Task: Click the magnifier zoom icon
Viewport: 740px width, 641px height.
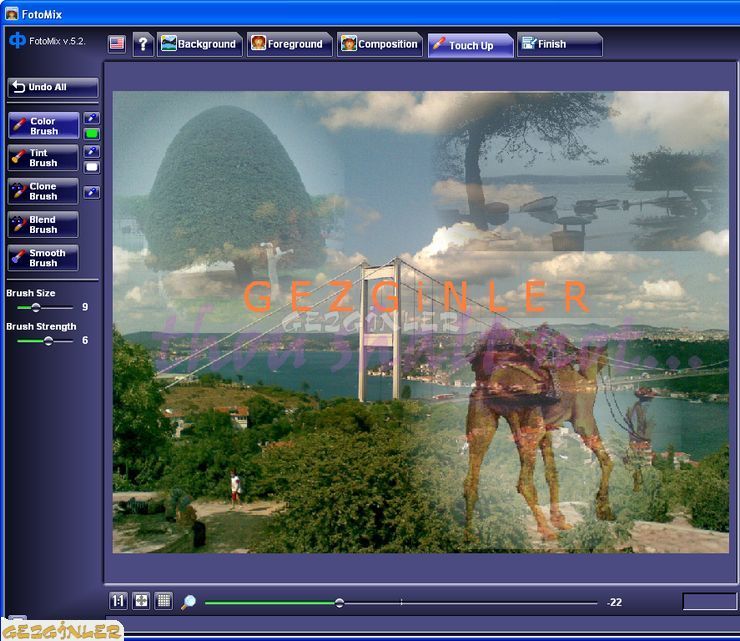Action: point(188,602)
